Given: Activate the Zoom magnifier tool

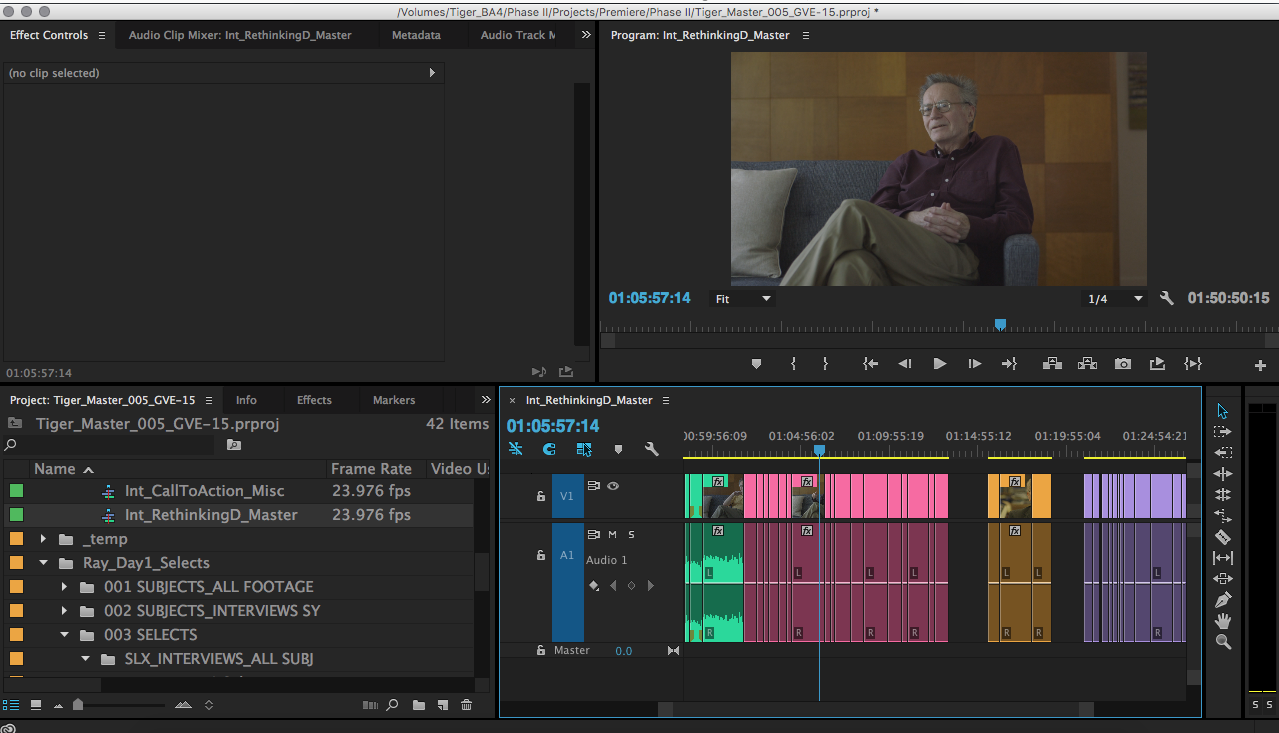Looking at the screenshot, I should pos(1222,642).
